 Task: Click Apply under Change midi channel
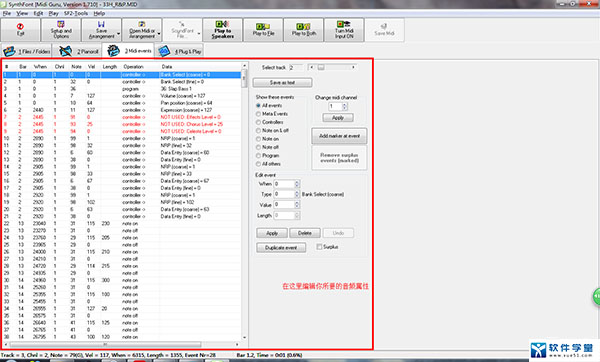(x=338, y=117)
